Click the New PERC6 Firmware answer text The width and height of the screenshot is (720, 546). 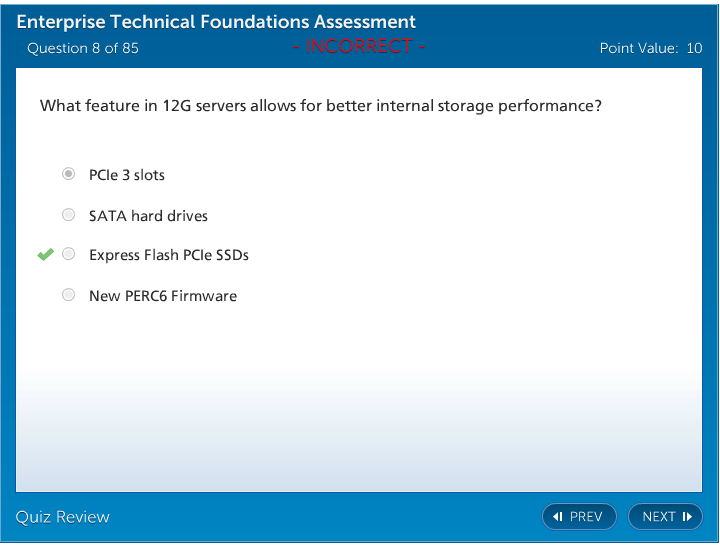click(x=163, y=296)
